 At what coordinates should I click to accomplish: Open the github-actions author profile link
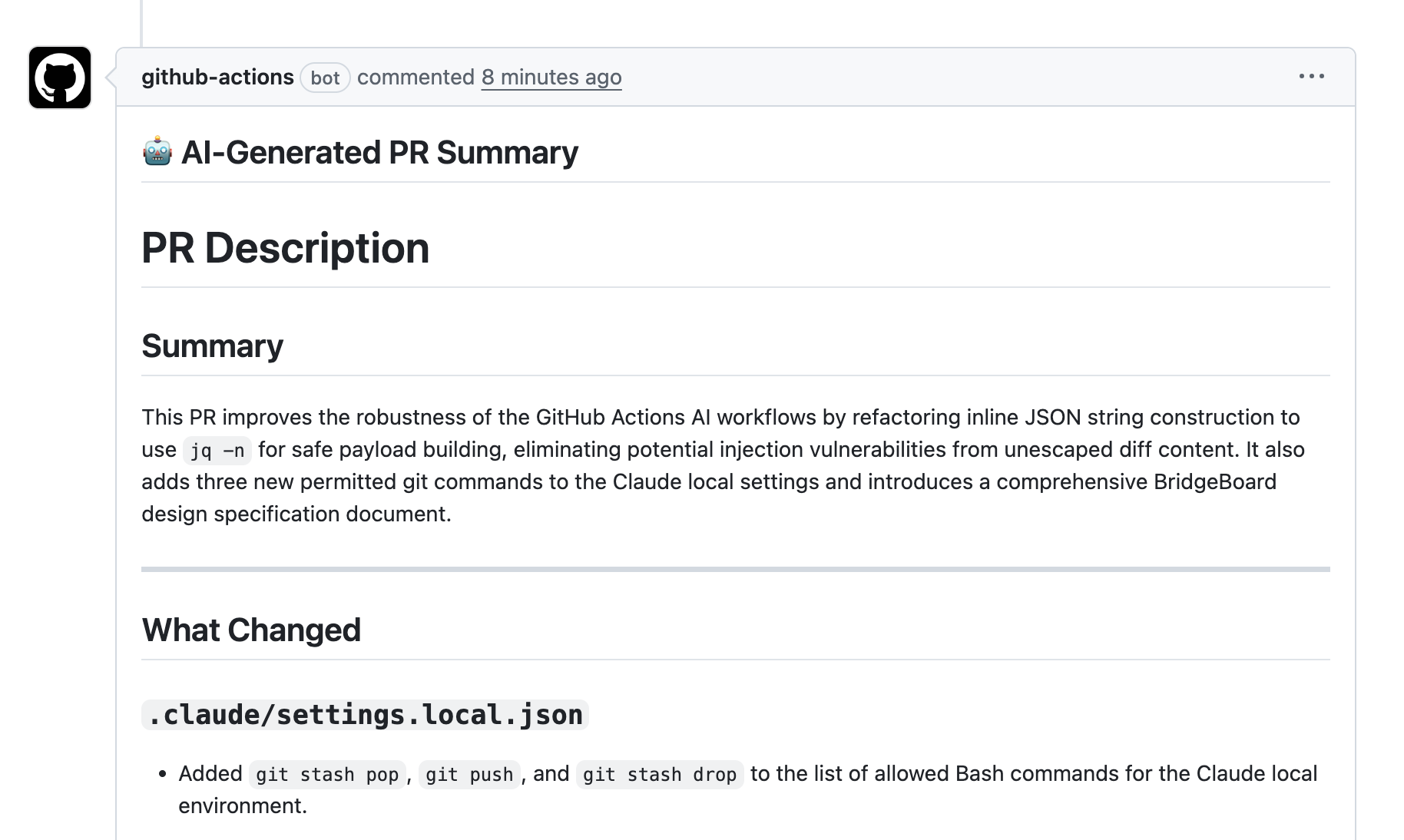[x=217, y=78]
